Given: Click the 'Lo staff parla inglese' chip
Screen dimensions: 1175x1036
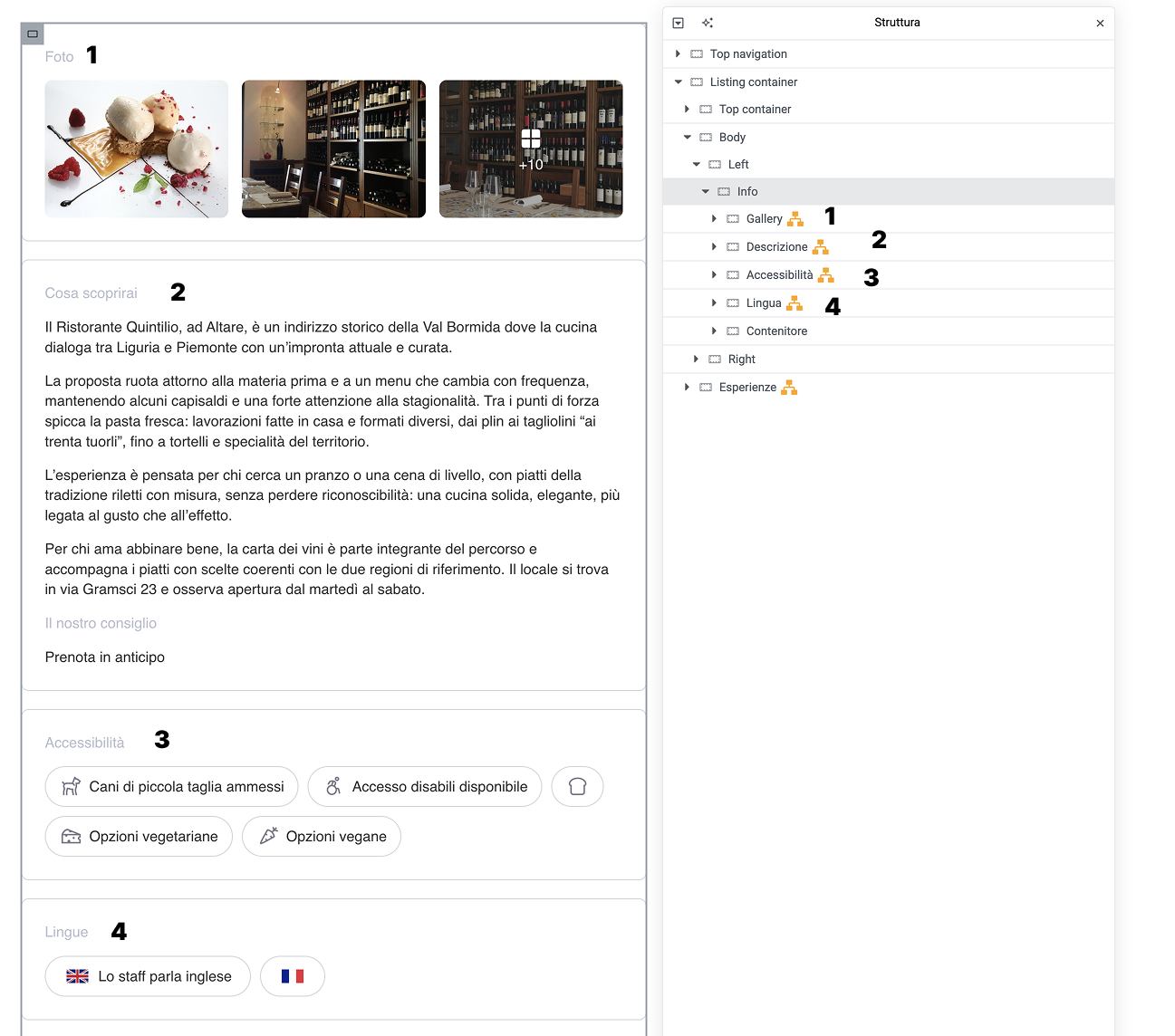Looking at the screenshot, I should (148, 976).
